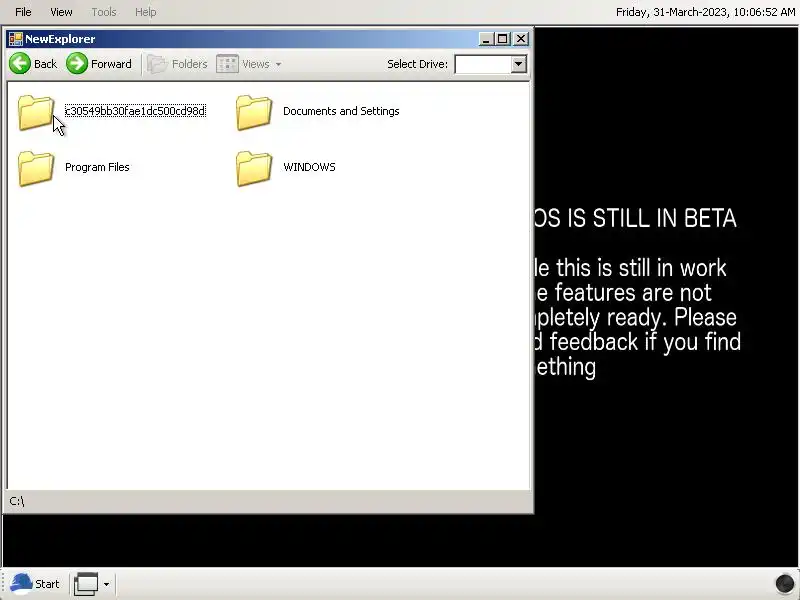Image resolution: width=800 pixels, height=600 pixels.
Task: Click the Start button
Action: pyautogui.click(x=35, y=584)
